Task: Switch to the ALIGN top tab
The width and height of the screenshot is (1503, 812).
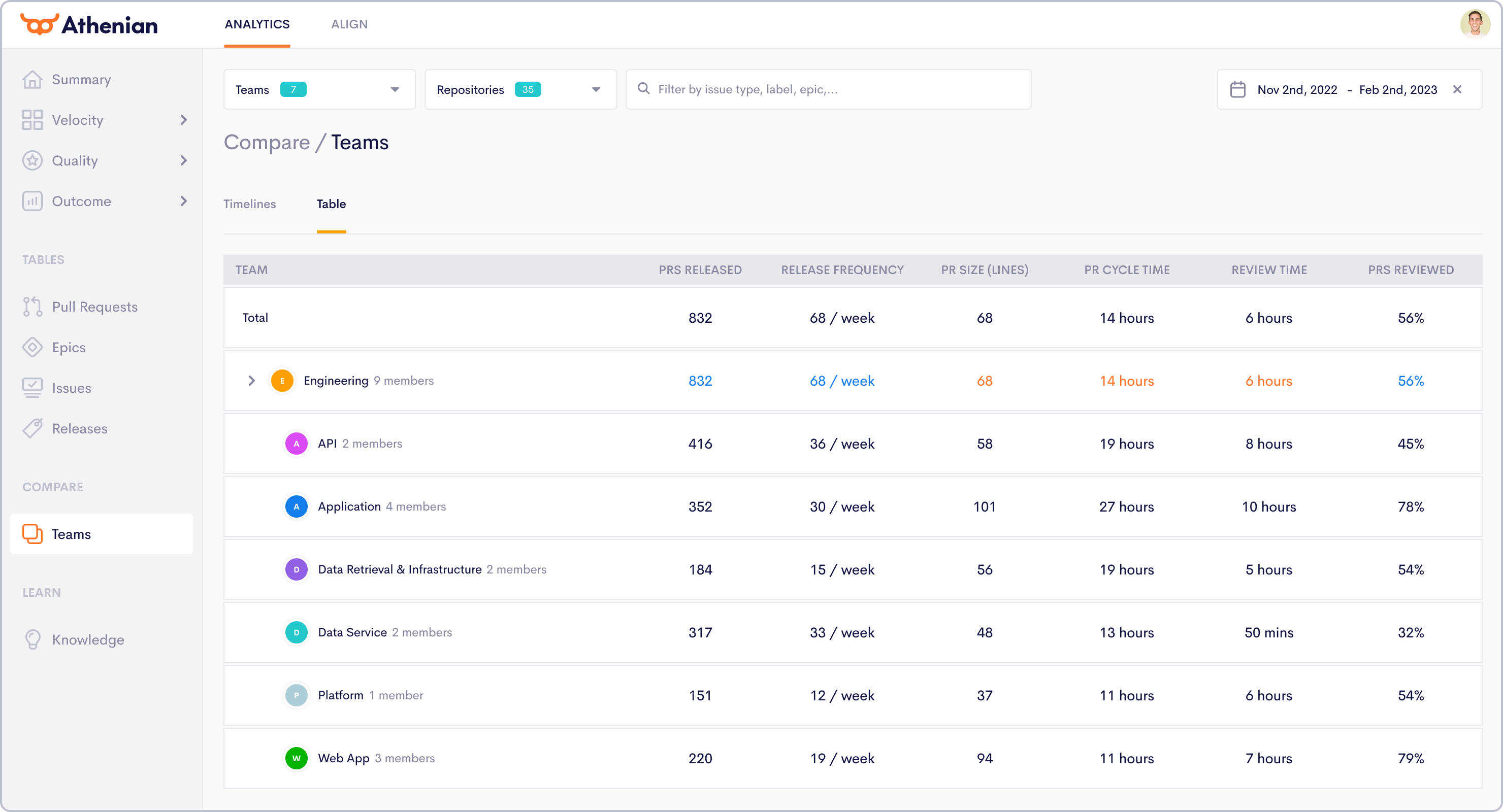Action: point(349,24)
